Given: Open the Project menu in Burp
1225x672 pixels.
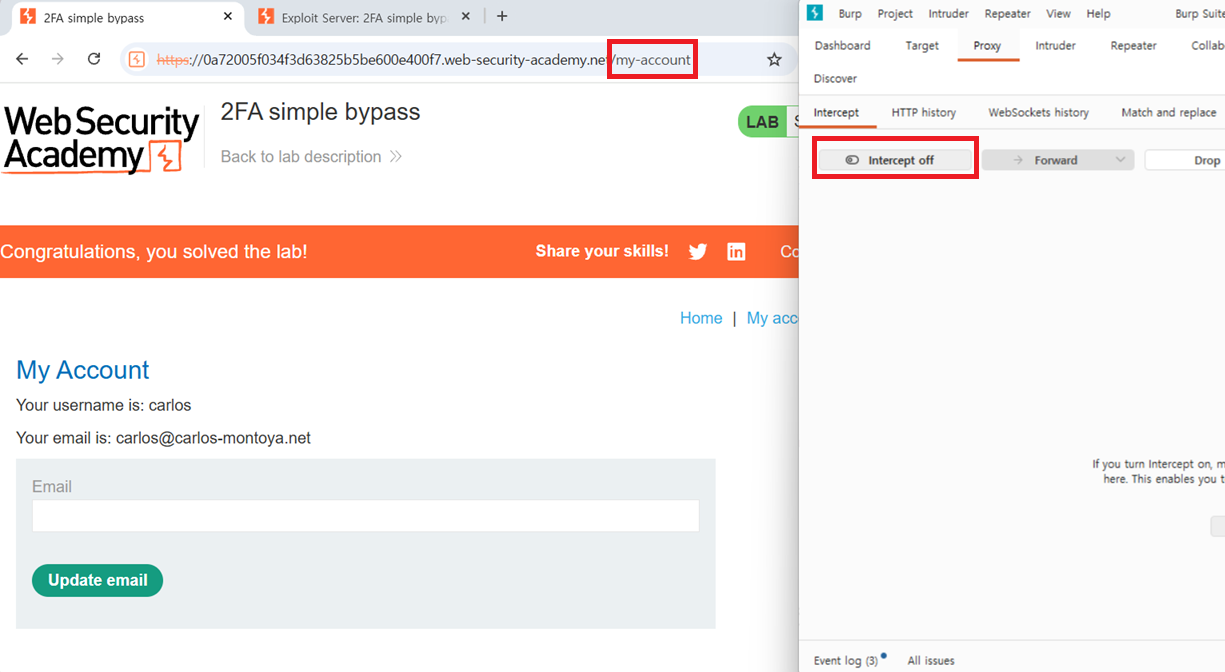Looking at the screenshot, I should click(x=895, y=14).
